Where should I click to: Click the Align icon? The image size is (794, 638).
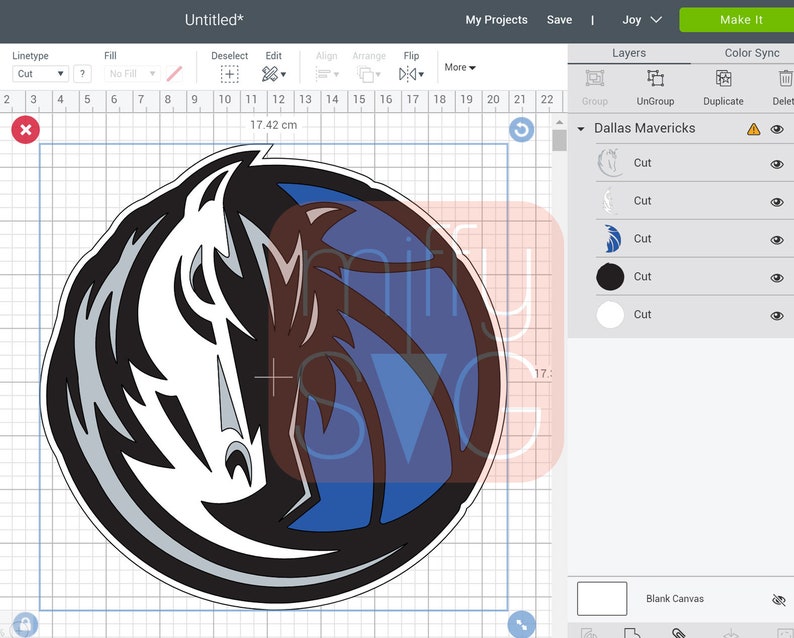click(323, 74)
